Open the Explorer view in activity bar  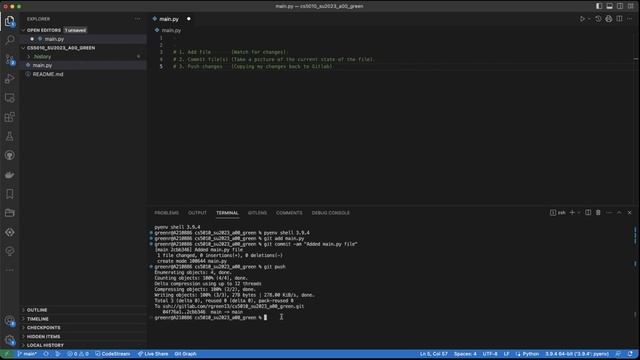coord(9,21)
